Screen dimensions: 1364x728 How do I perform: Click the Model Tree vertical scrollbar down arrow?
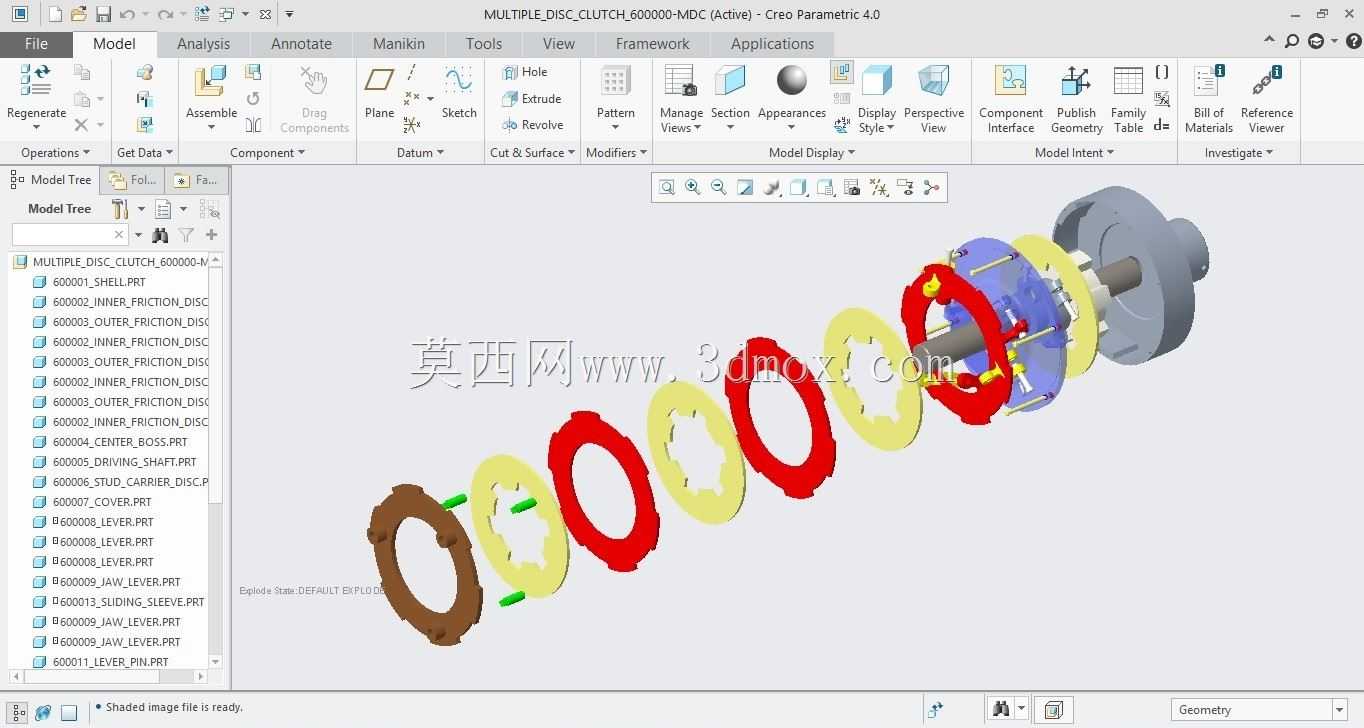tap(216, 662)
